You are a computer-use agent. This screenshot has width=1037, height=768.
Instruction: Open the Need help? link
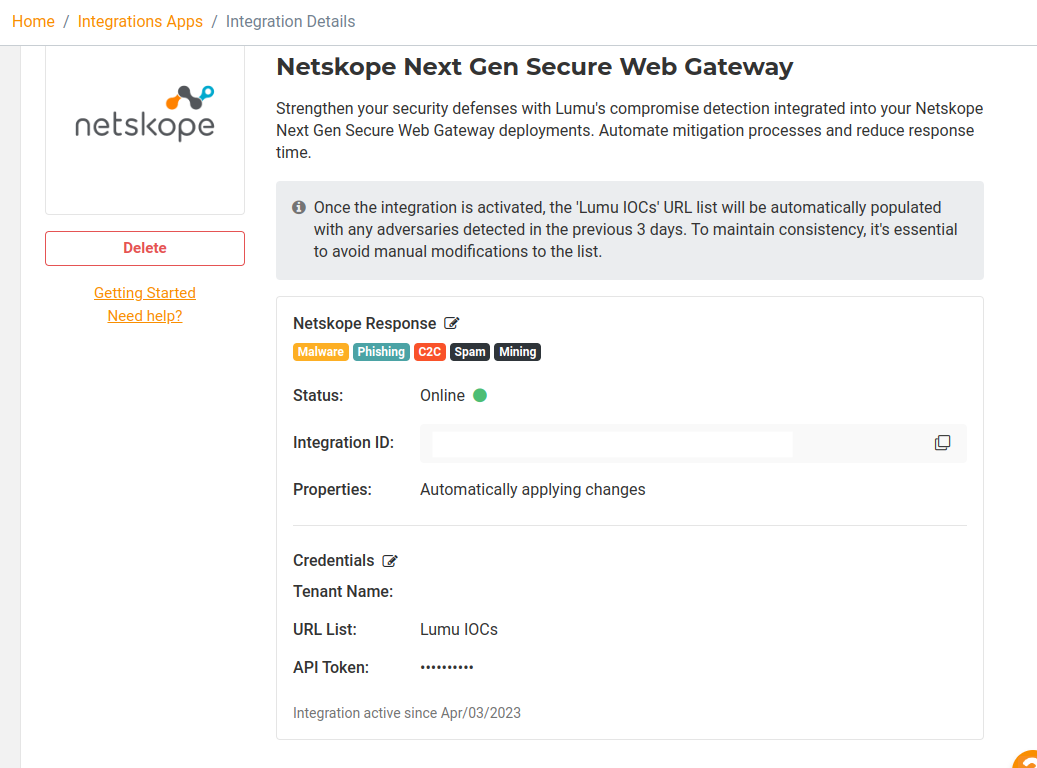(145, 316)
